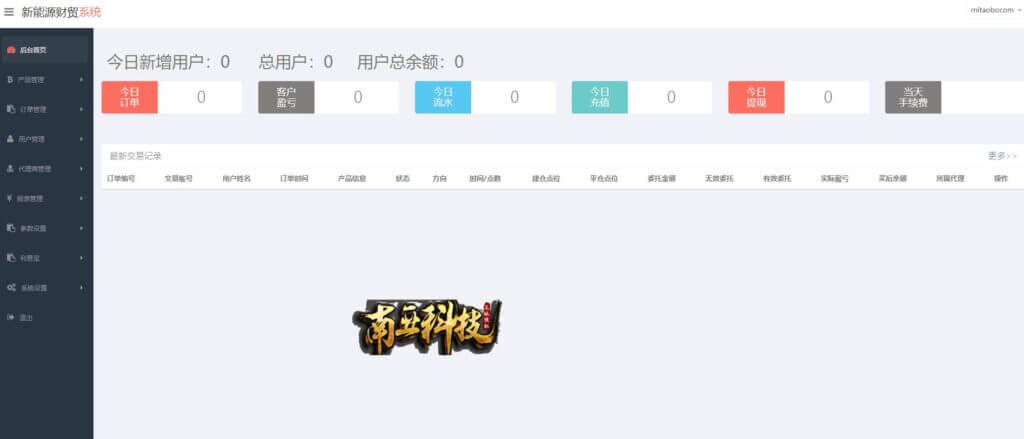Click the 新能源财贸系统 title
1024x439 pixels.
[61, 12]
